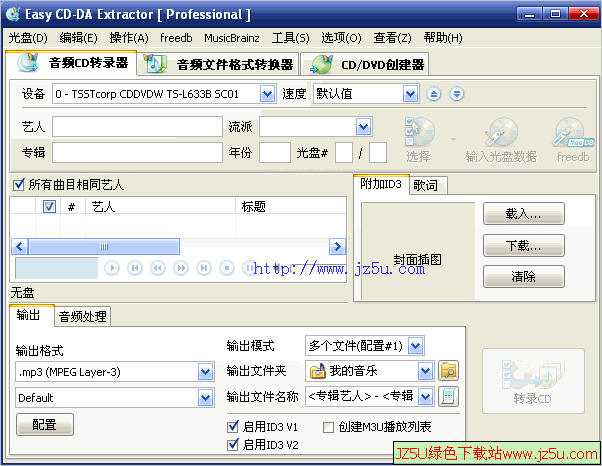Toggle 所有曲目相同艺人 checkbox
This screenshot has height=466, width=602.
(18, 185)
